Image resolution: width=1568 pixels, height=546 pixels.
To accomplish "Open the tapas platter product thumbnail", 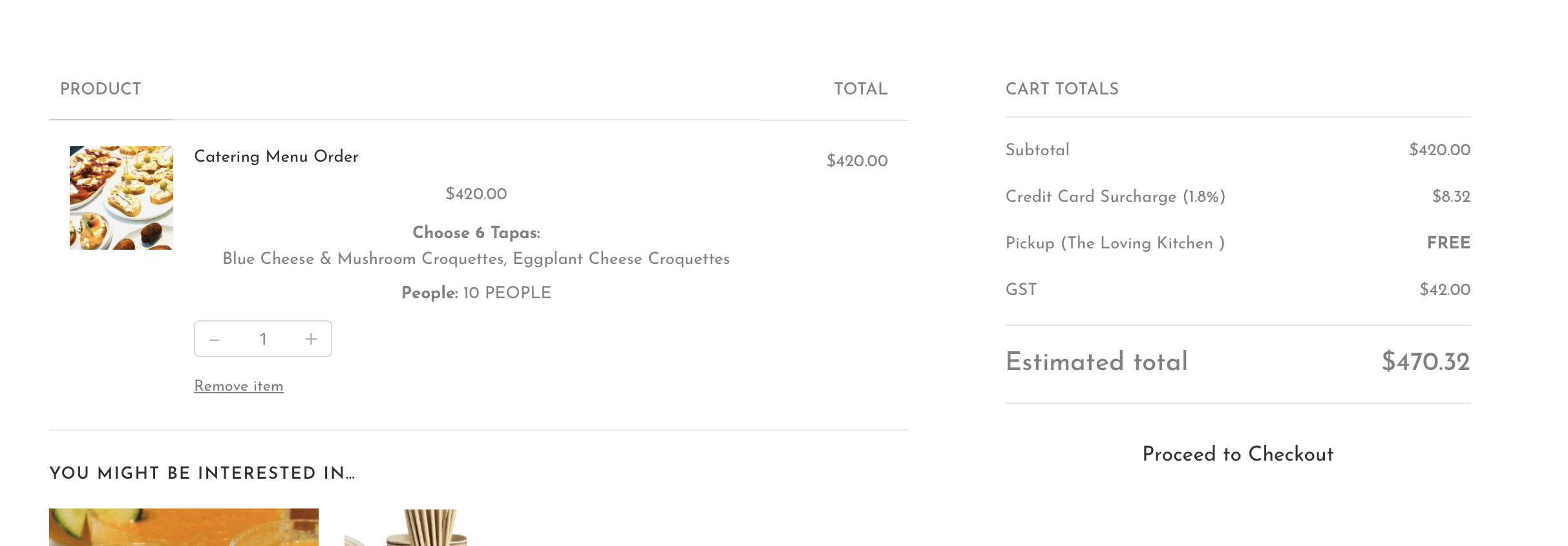I will (122, 198).
